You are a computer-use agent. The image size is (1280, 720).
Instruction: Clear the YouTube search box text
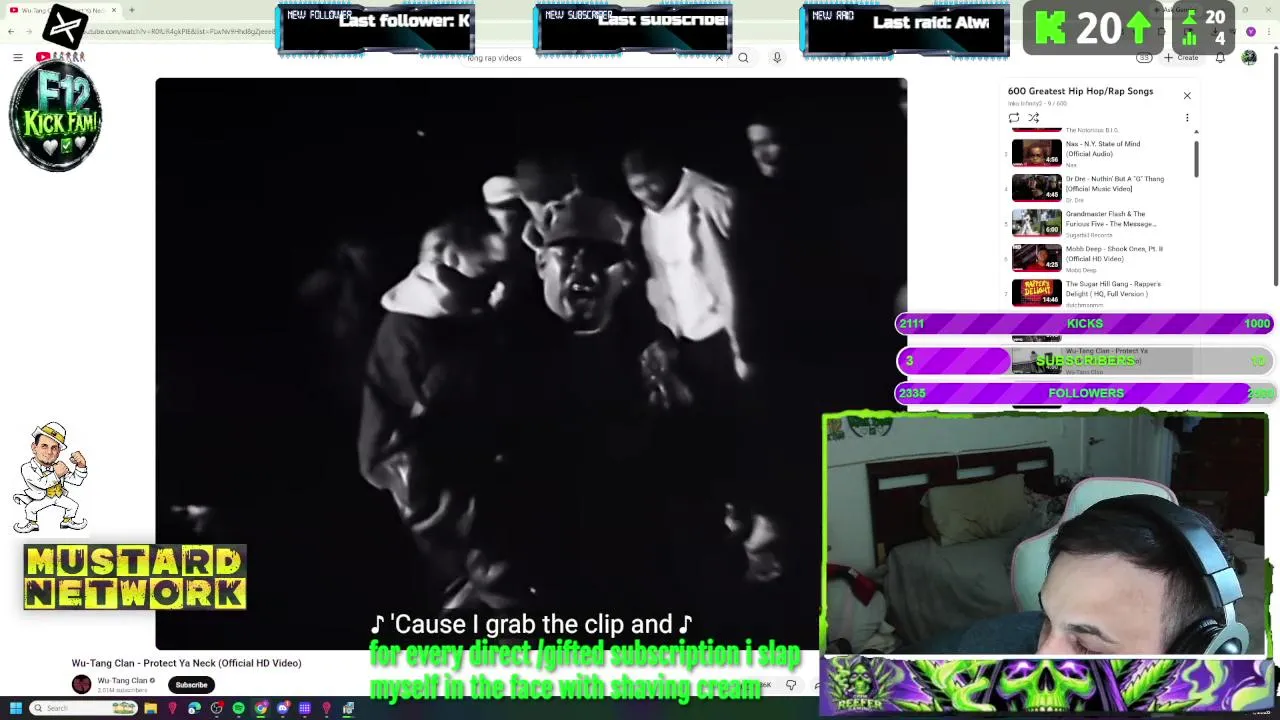tap(718, 58)
